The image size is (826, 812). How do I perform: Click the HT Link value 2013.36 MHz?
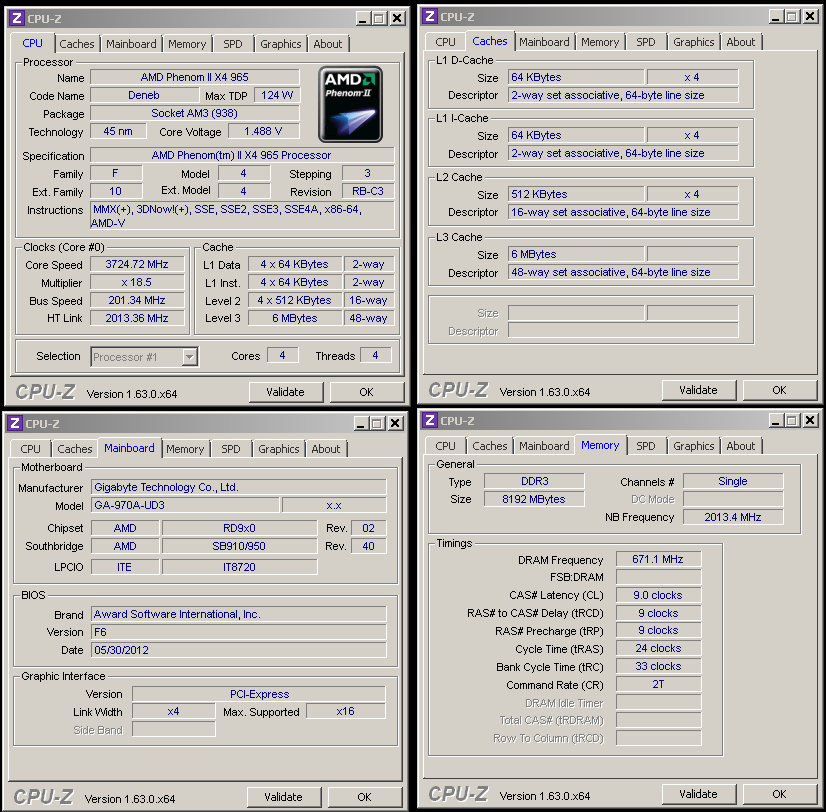[x=137, y=318]
